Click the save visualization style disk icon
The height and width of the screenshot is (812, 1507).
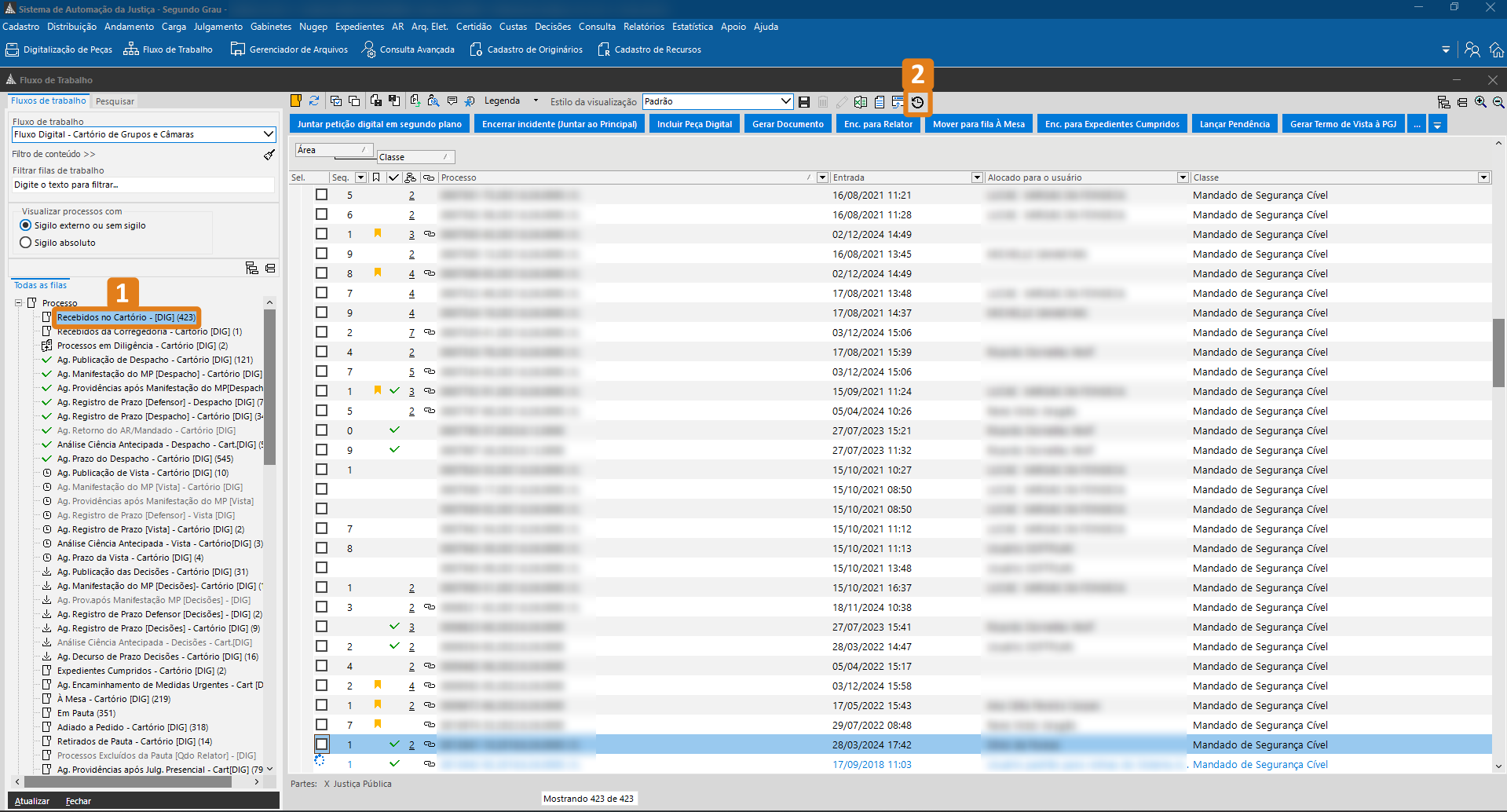[x=804, y=102]
